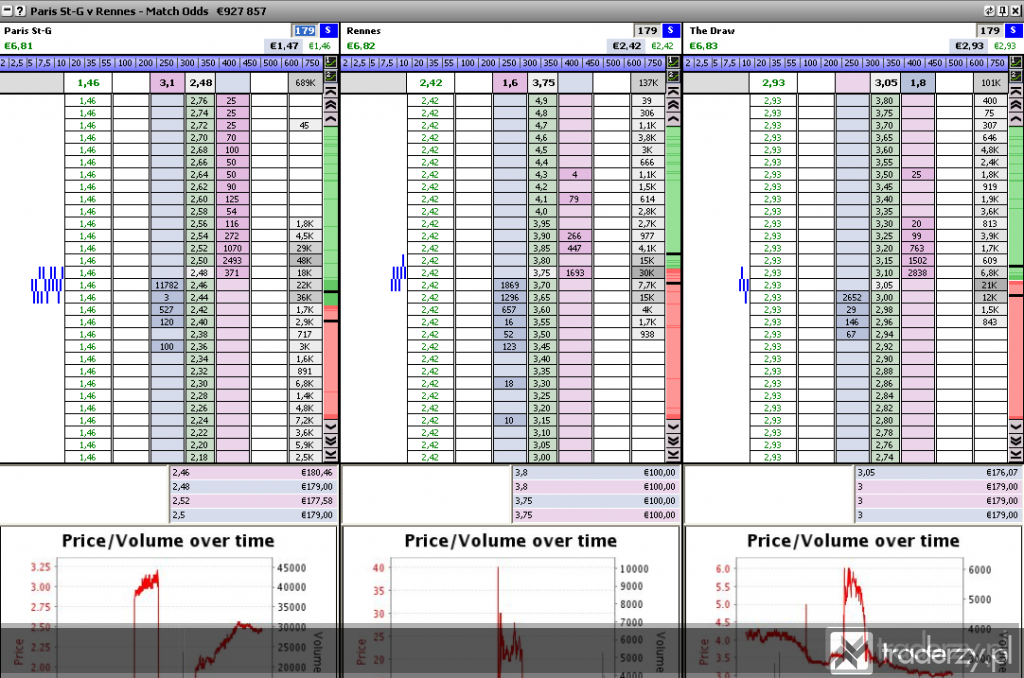Click The Draw ladder position scrollbar
1024x678 pixels.
click(1016, 272)
